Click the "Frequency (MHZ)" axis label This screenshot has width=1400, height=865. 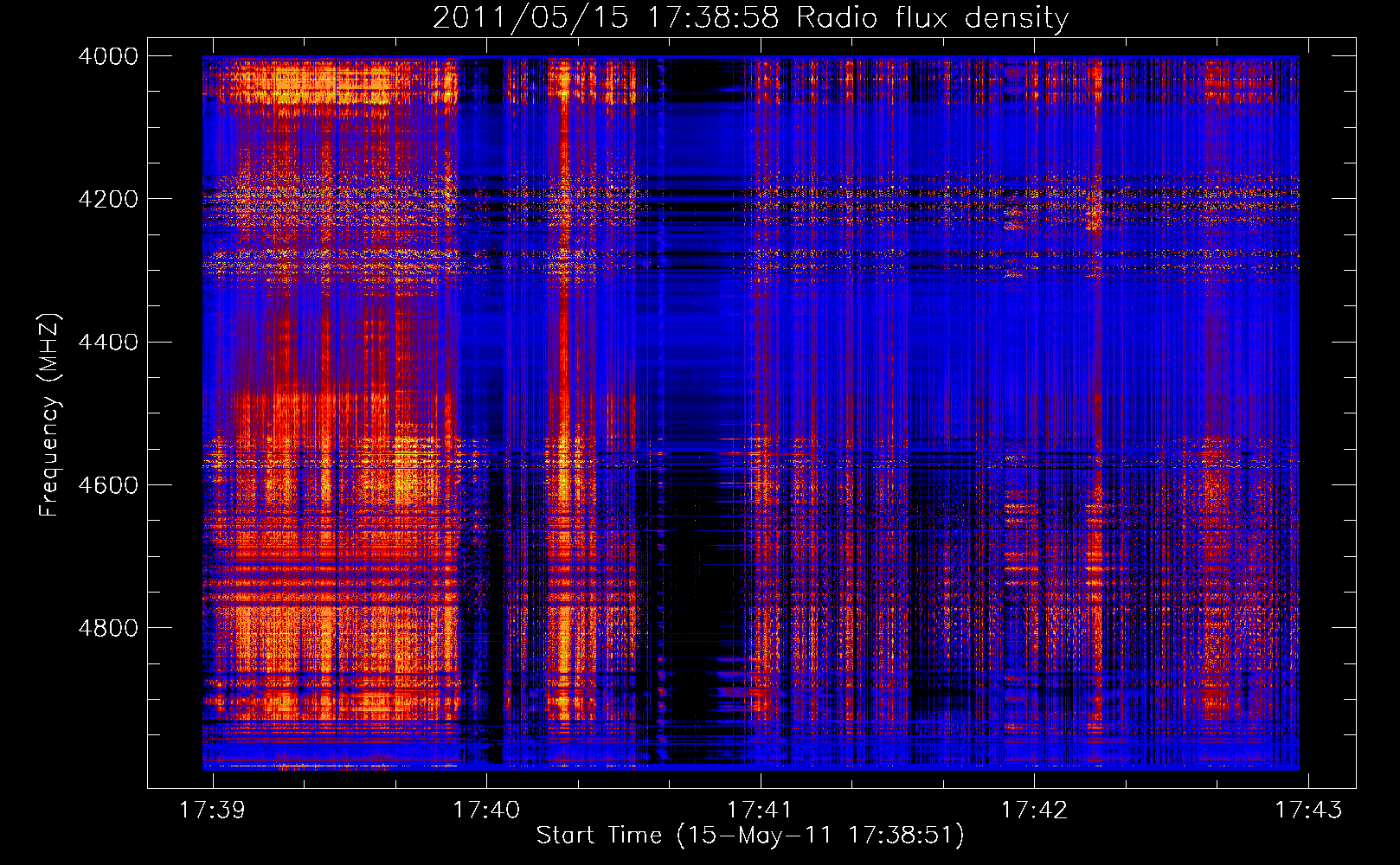tap(49, 415)
